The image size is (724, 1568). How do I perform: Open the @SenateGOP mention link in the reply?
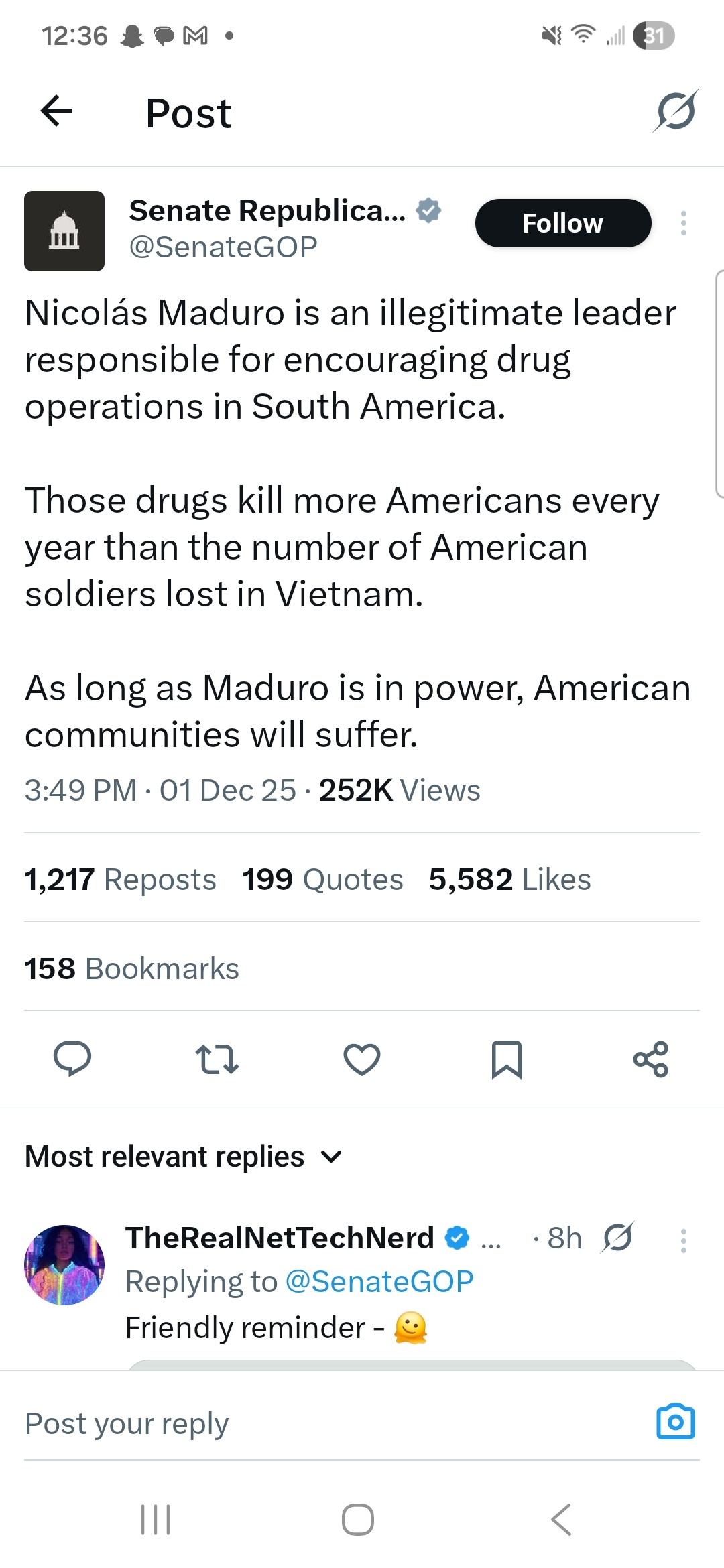tap(379, 1281)
